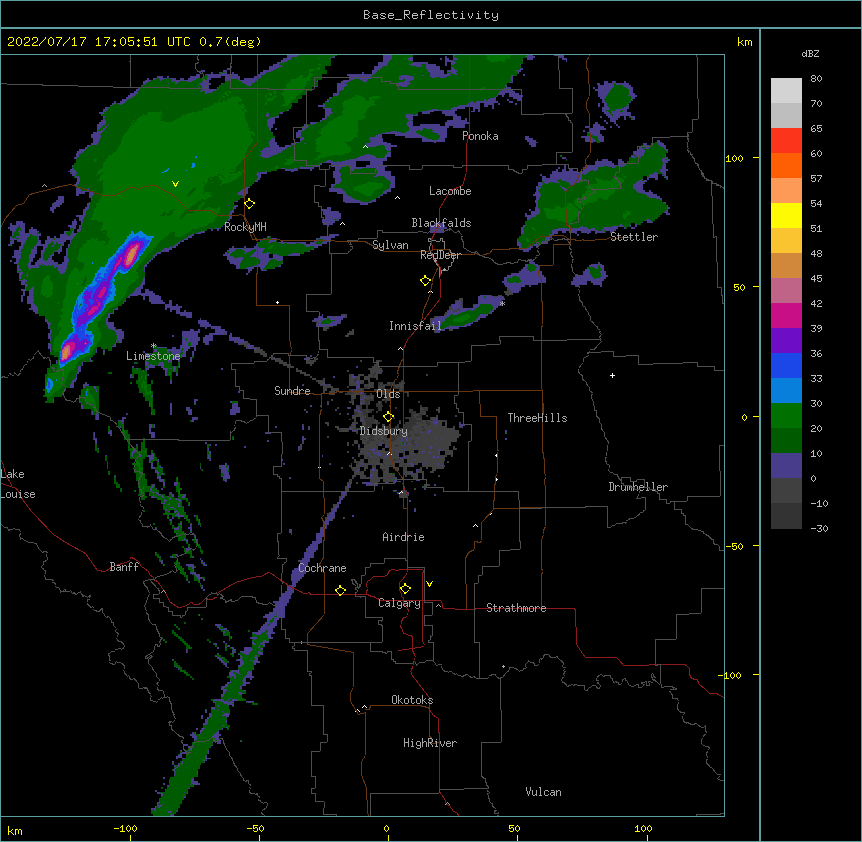Screen dimensions: 862x842
Task: Click the km unit label at bottom left
Action: point(15,831)
